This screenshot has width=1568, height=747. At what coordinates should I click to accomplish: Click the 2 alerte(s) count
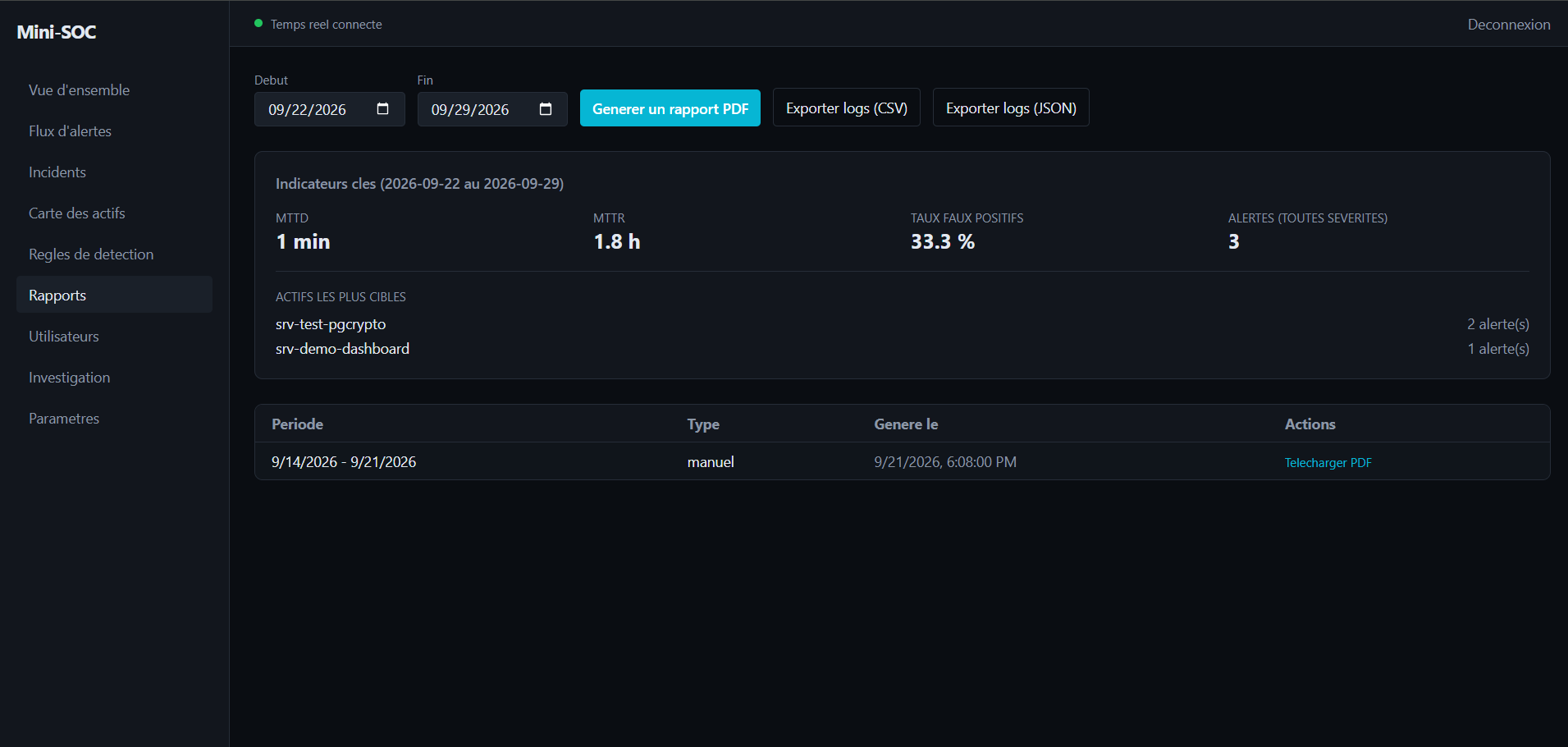click(x=1498, y=324)
